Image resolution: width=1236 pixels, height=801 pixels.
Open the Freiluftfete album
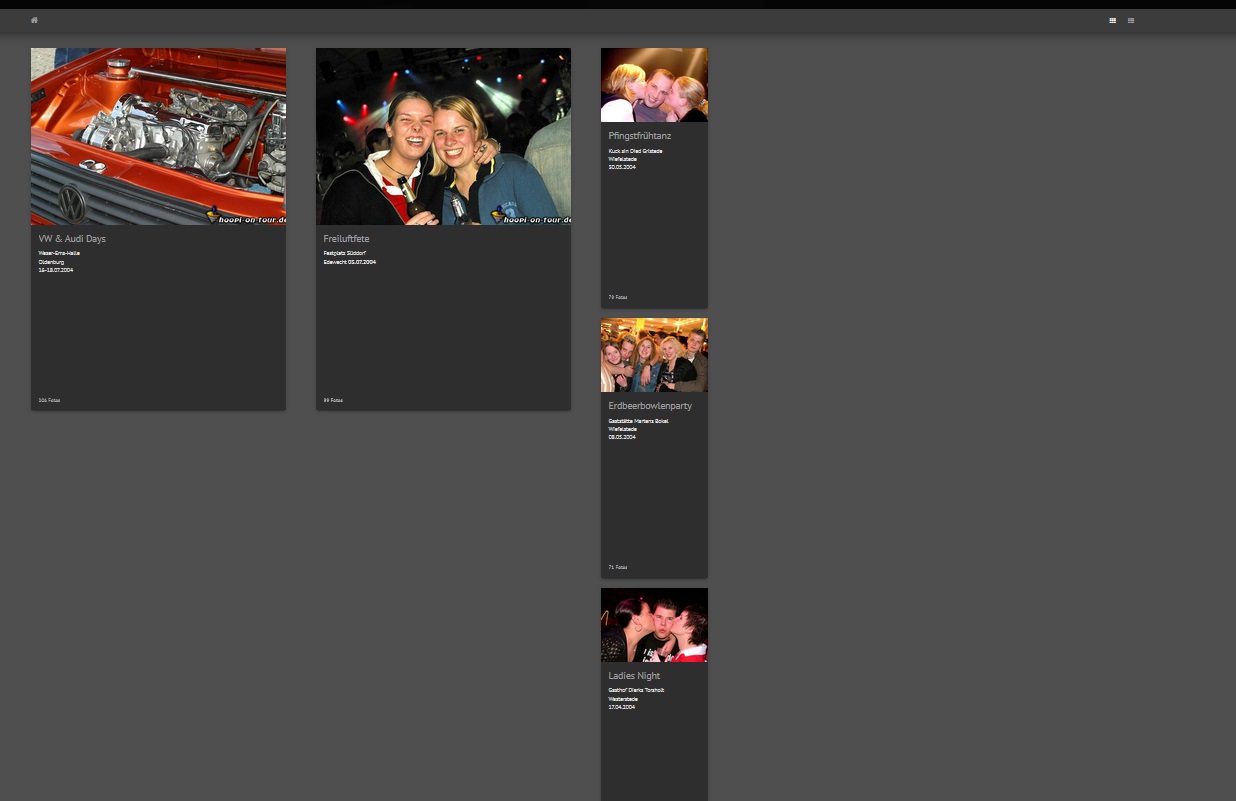(x=346, y=239)
